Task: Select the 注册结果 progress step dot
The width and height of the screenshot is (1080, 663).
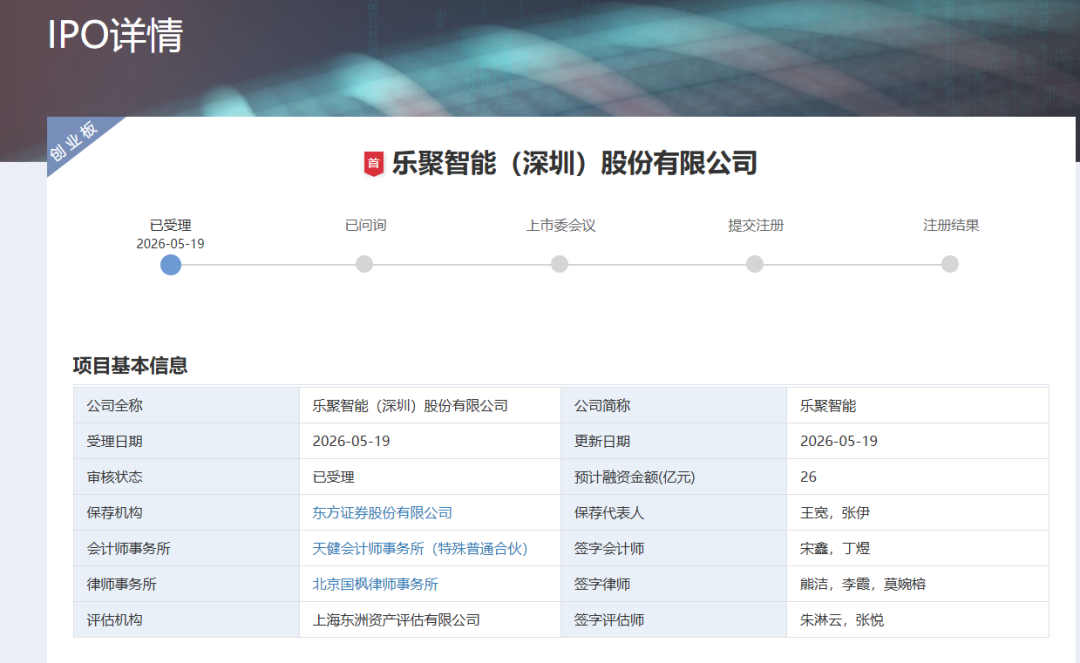Action: pyautogui.click(x=950, y=264)
